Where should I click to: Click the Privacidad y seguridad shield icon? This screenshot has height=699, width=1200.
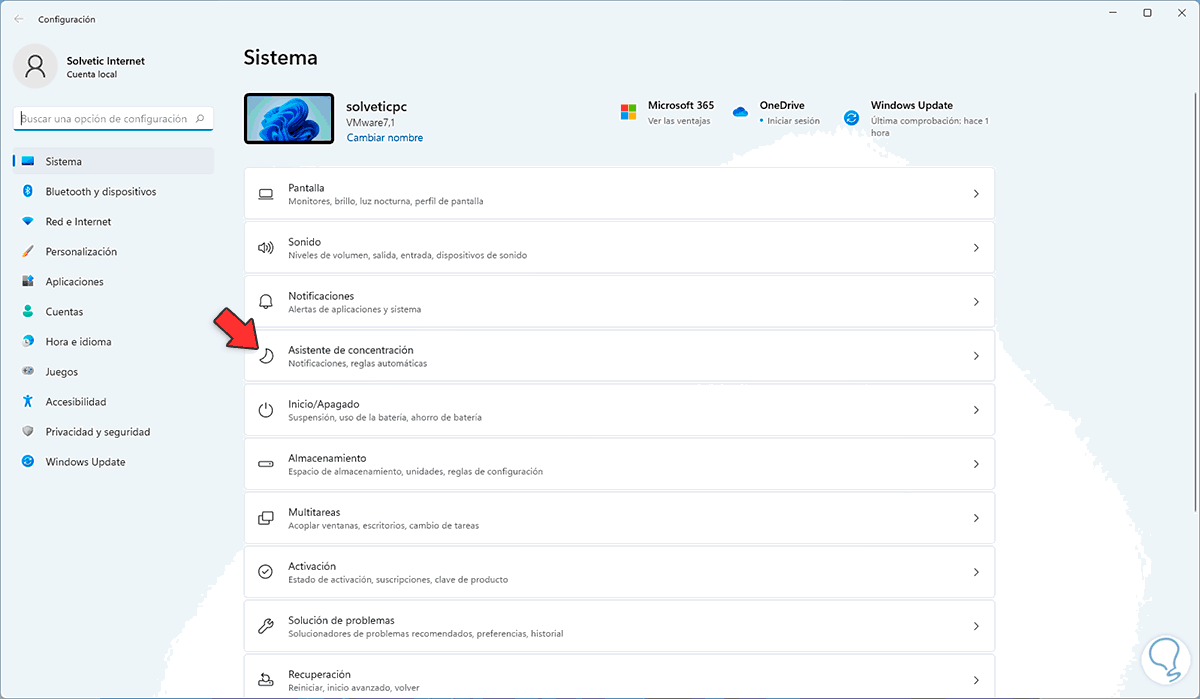tap(28, 432)
